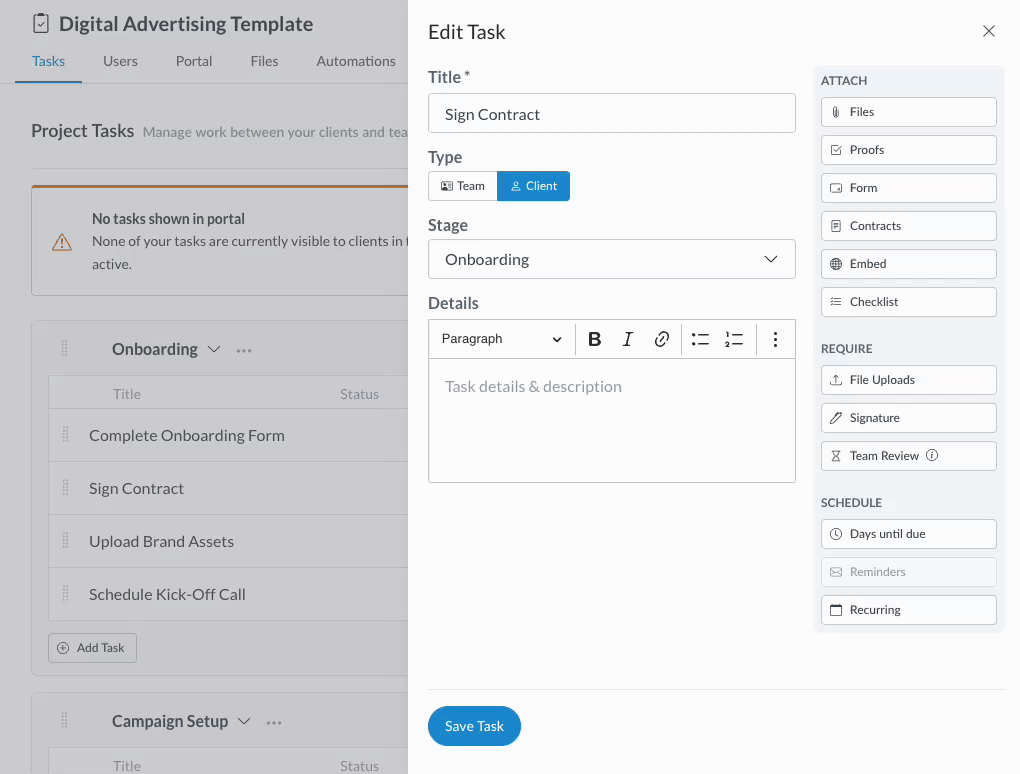Open the Stage dropdown showing Onboarding
This screenshot has width=1020, height=774.
(611, 259)
